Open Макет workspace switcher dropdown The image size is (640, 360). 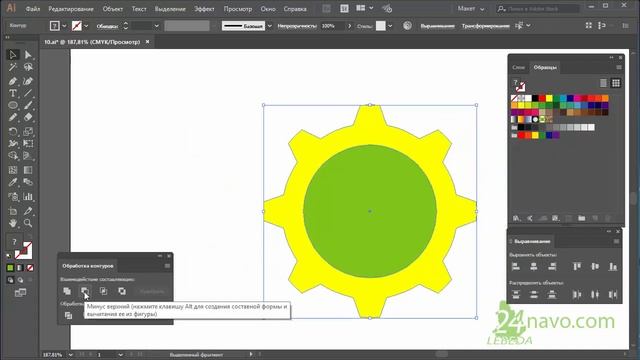click(482, 9)
